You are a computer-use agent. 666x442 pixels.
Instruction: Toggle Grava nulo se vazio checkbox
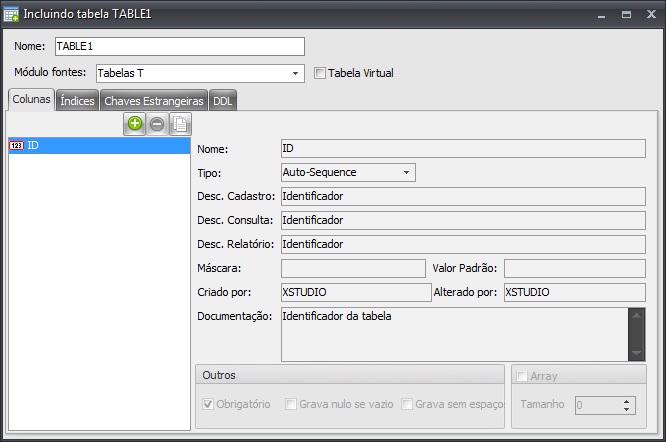290,404
